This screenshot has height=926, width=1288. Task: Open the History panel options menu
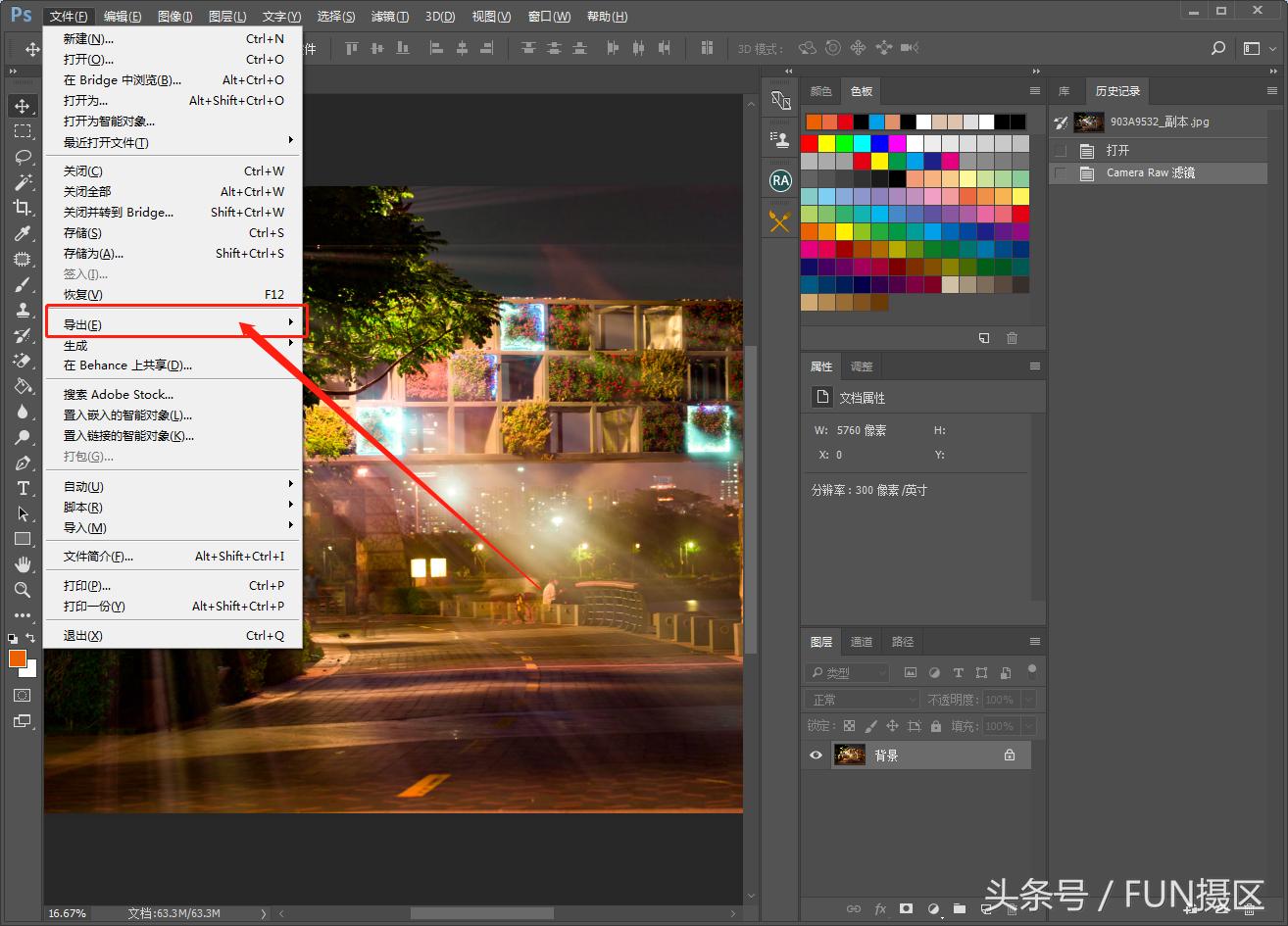pos(1272,91)
